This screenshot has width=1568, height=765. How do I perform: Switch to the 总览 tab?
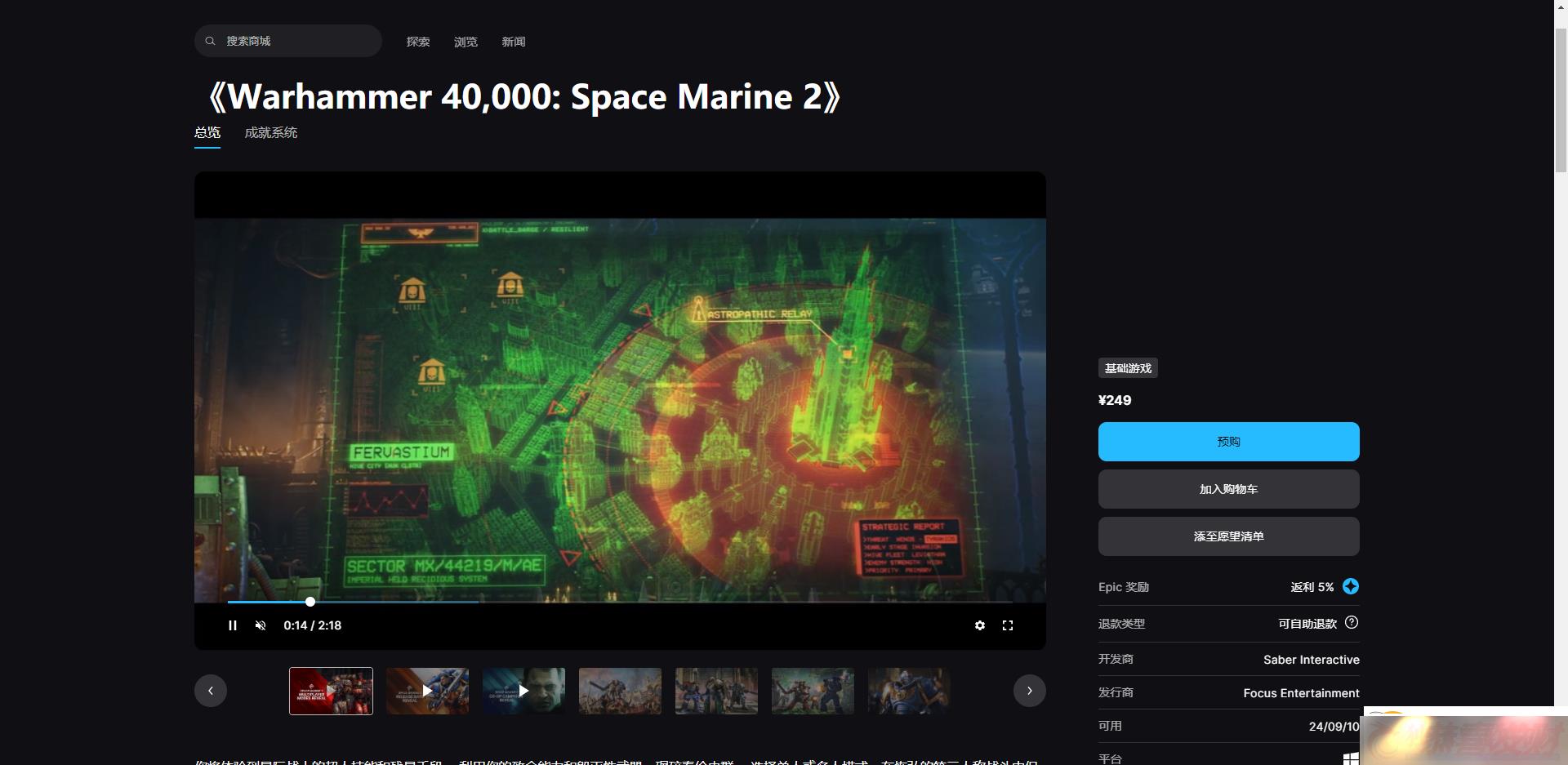pos(207,132)
